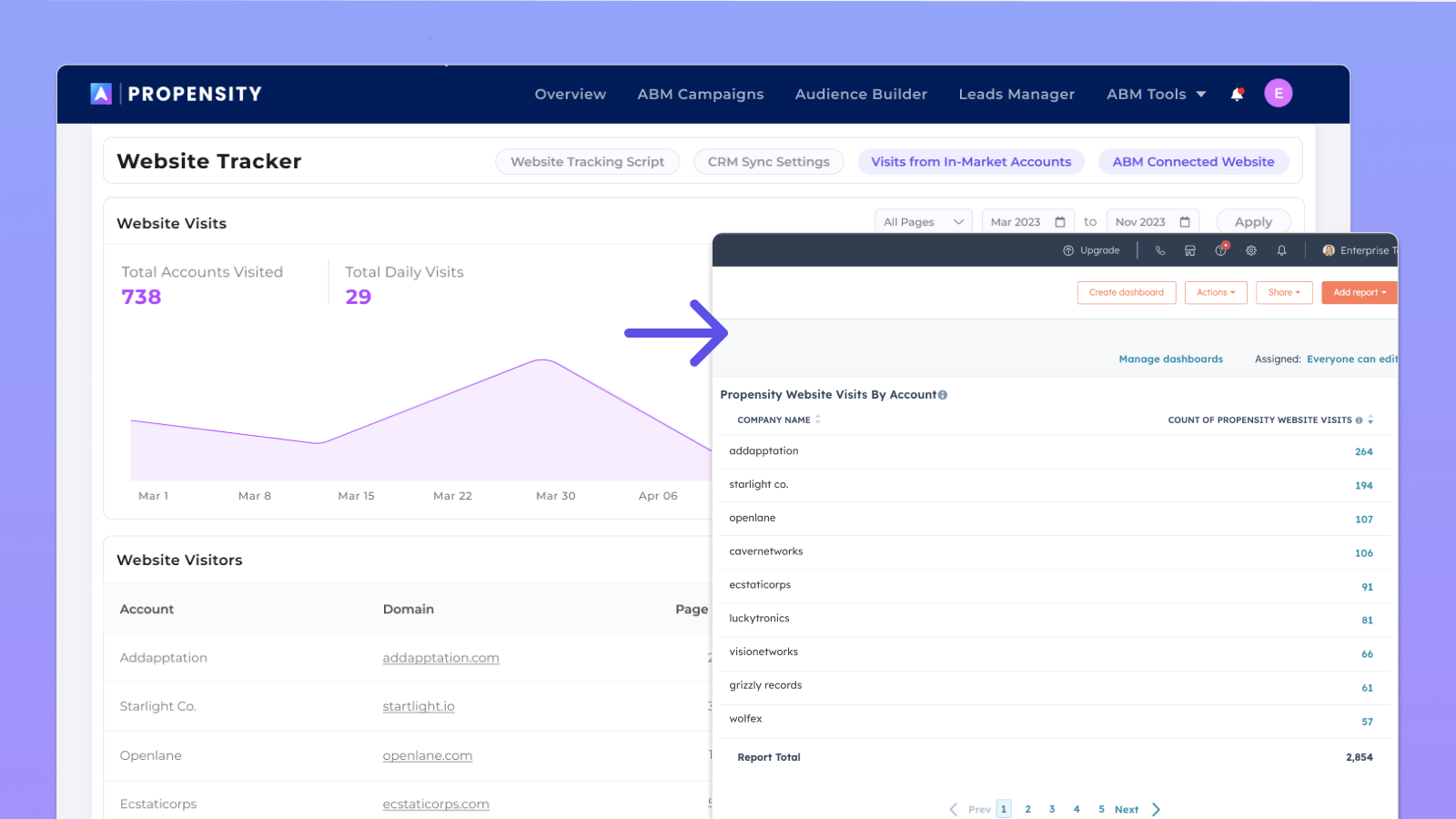Open the ABM Tools menu
This screenshot has height=819, width=1456.
click(1155, 94)
